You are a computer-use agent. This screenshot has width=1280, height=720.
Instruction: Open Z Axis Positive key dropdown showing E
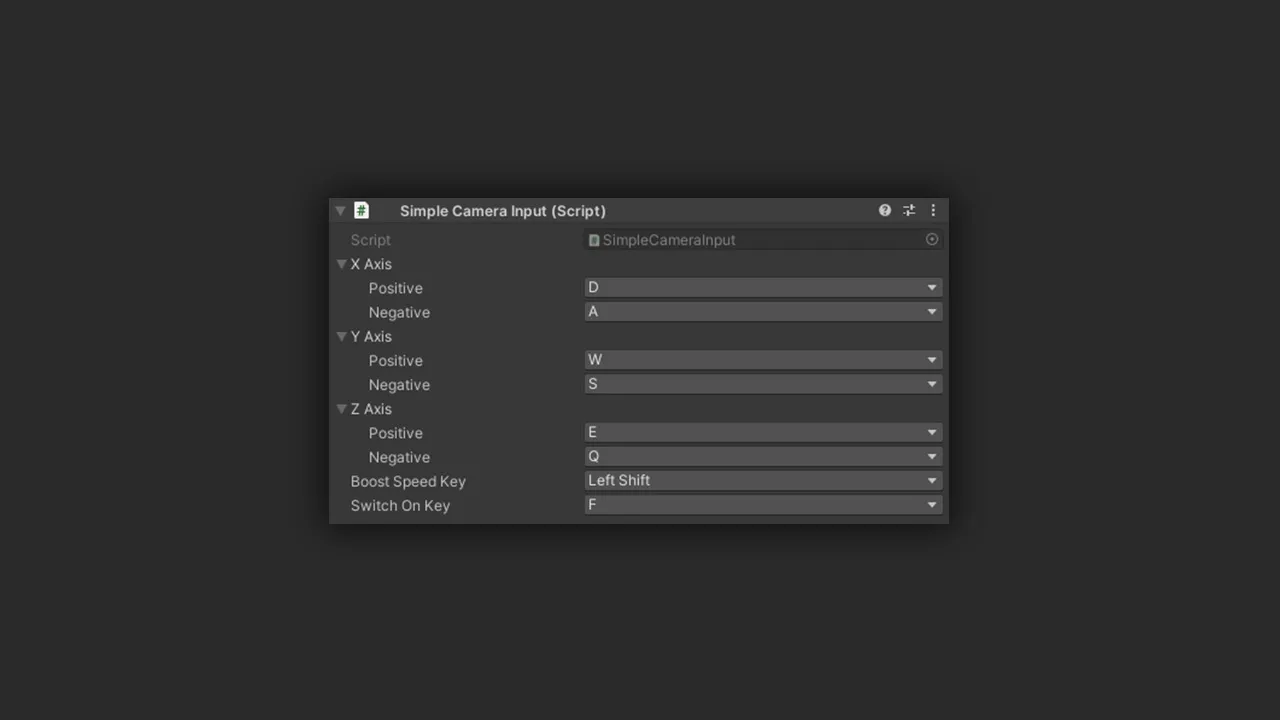[x=762, y=433]
